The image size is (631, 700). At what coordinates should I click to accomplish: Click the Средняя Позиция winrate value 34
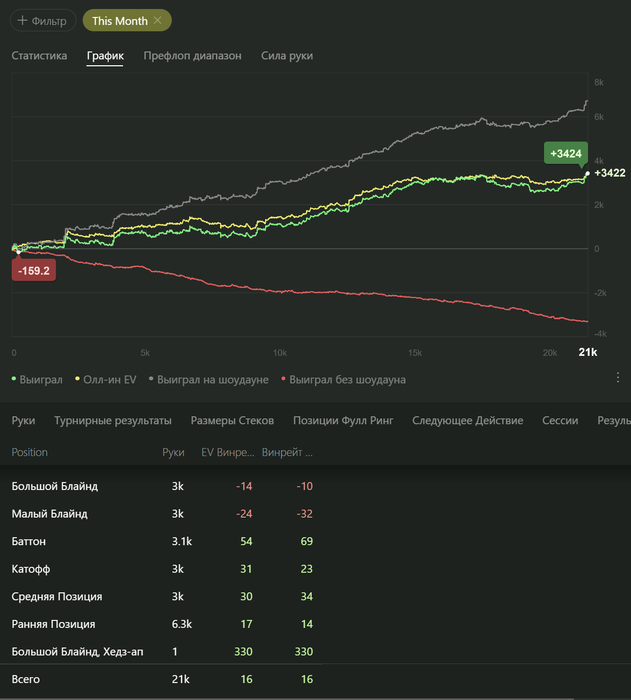[x=306, y=597]
